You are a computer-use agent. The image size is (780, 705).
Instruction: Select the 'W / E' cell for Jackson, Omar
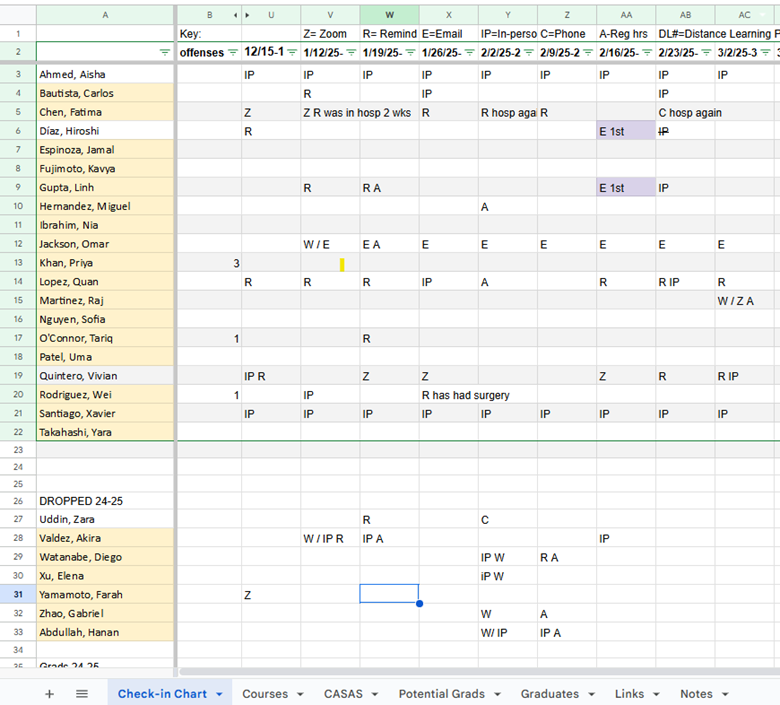(330, 244)
